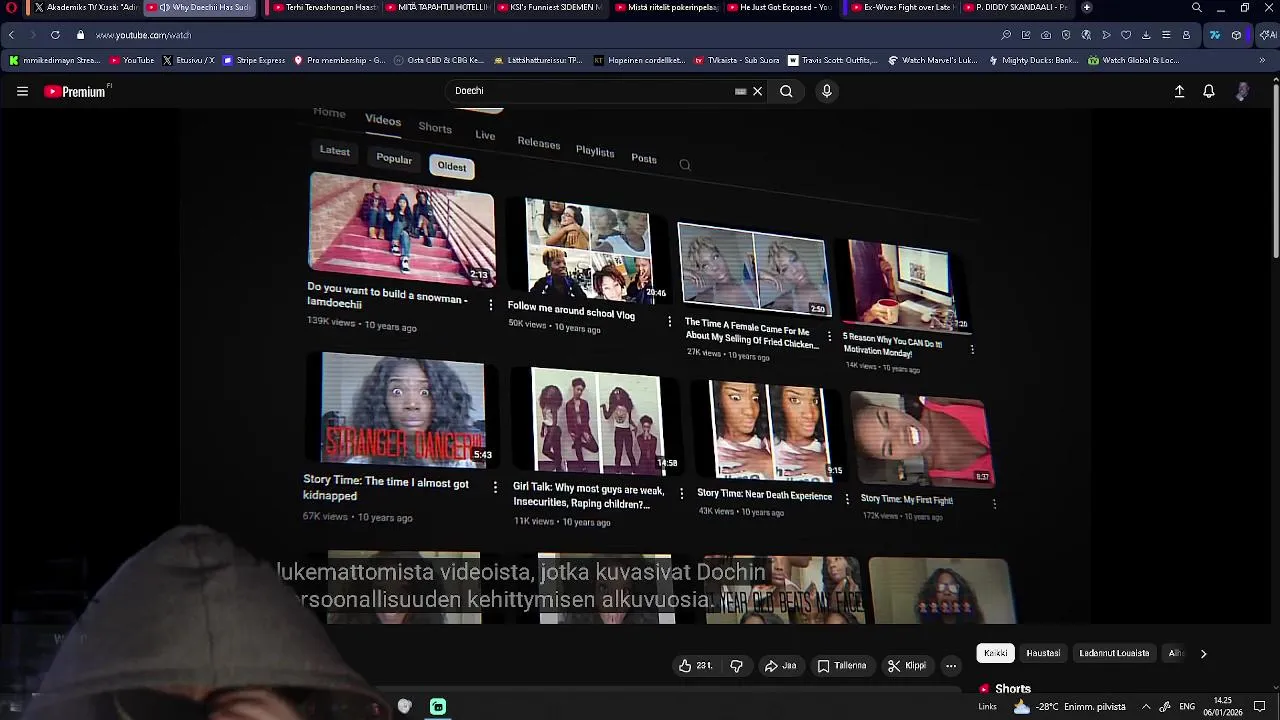Screen dimensions: 1280x720
Task: Open more actions three-dot menu below video
Action: click(x=951, y=666)
